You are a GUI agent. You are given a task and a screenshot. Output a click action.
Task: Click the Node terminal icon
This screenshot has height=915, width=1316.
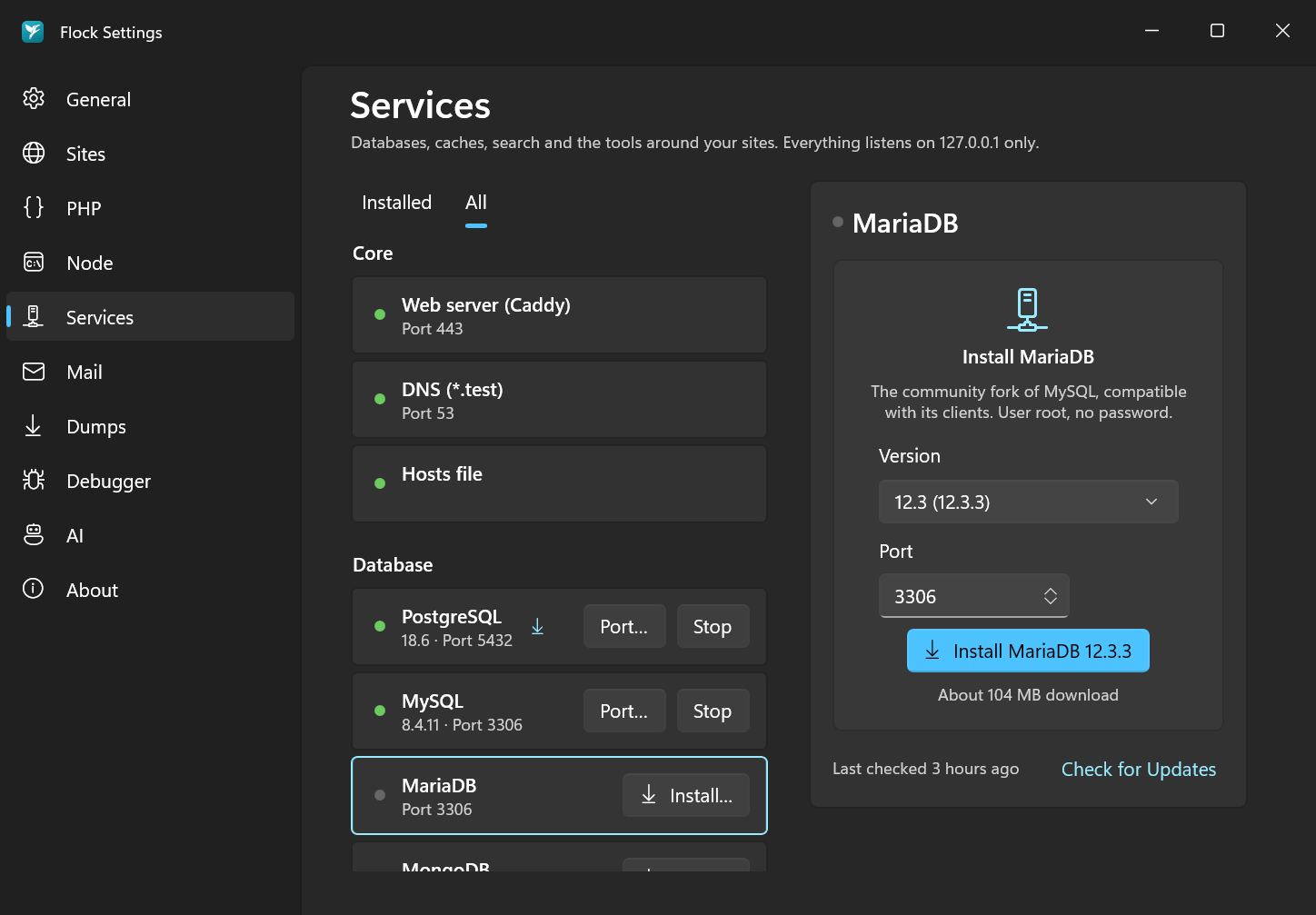34,263
